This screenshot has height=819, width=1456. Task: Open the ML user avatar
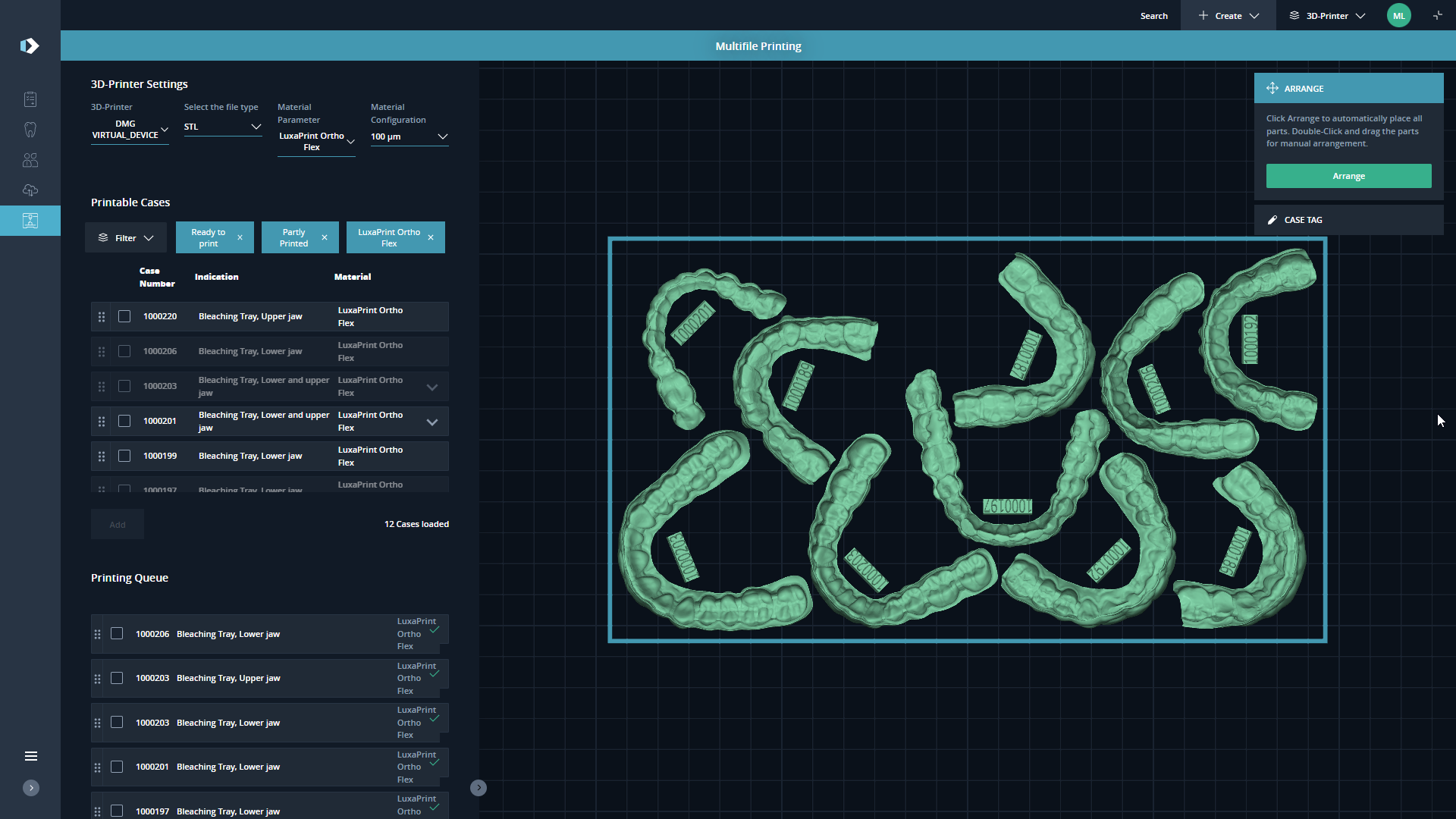[1399, 15]
